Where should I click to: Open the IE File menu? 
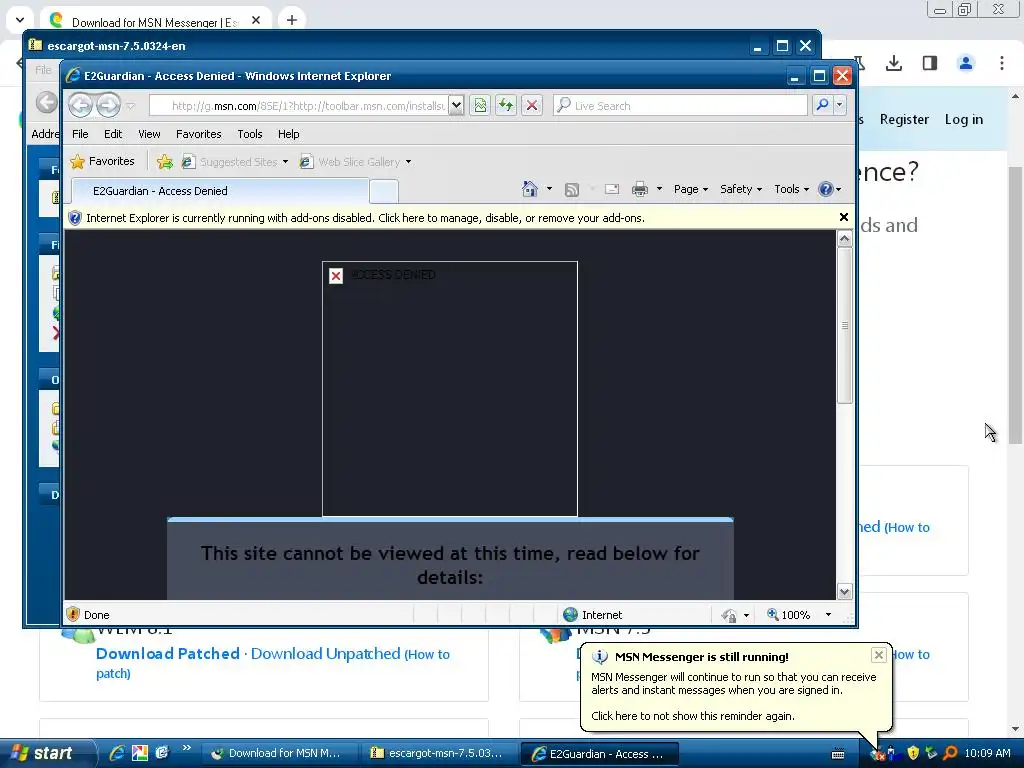coord(80,134)
